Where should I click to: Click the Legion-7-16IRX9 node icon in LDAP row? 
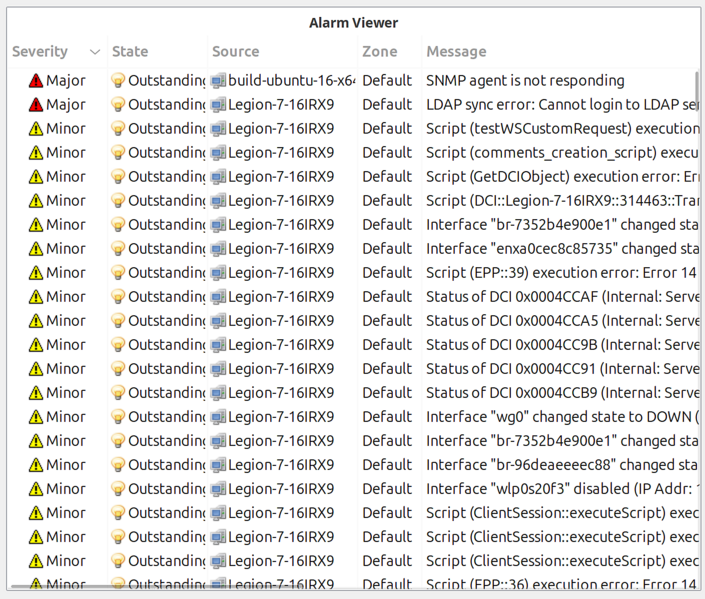coord(218,105)
